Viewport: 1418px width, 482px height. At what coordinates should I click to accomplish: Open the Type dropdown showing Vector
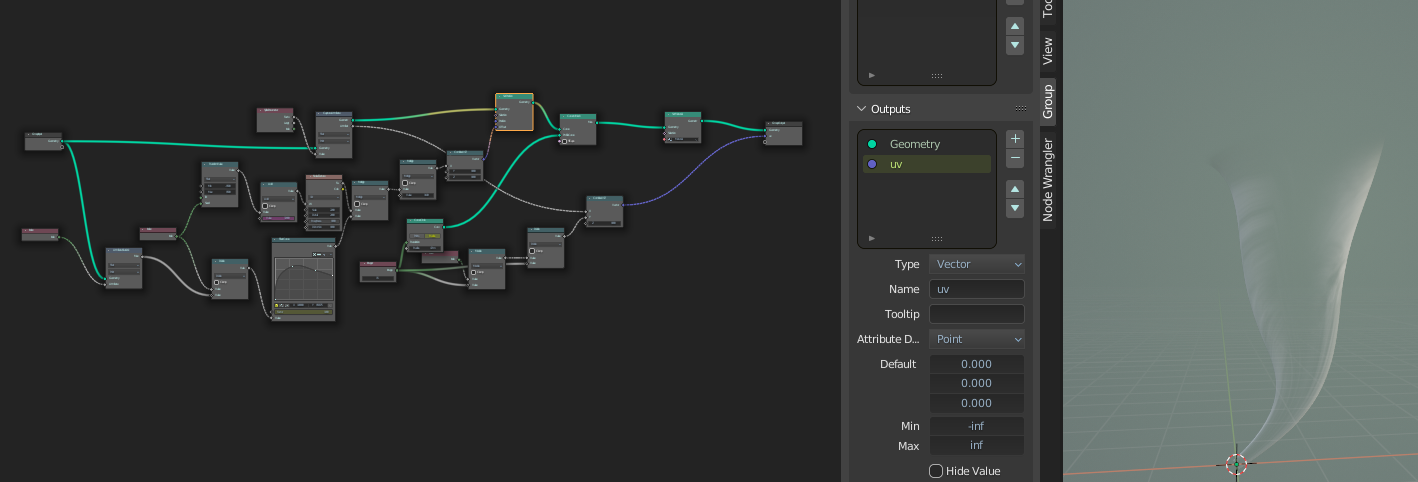977,264
